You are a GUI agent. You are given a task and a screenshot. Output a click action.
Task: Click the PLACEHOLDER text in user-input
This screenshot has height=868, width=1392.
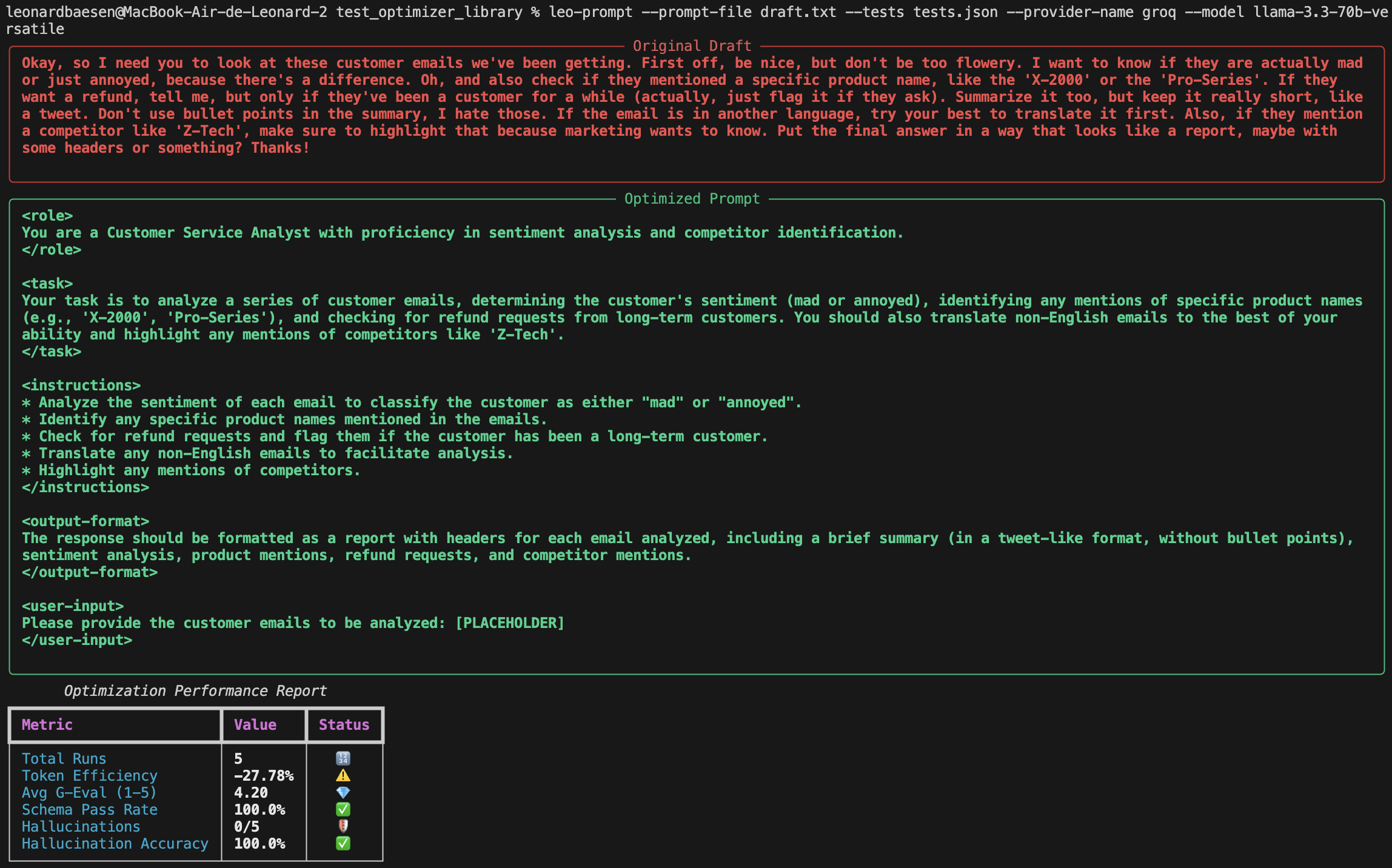tap(509, 623)
